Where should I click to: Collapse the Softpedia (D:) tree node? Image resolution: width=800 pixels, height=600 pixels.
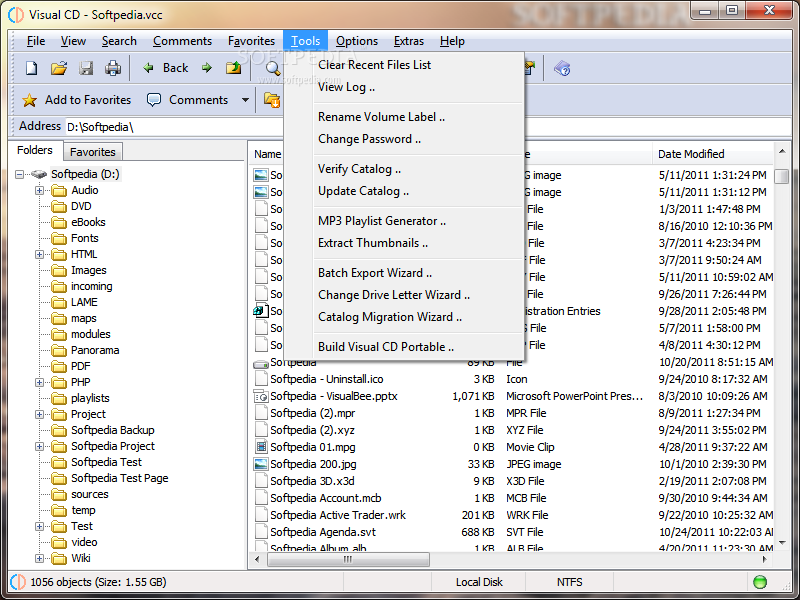pos(19,174)
